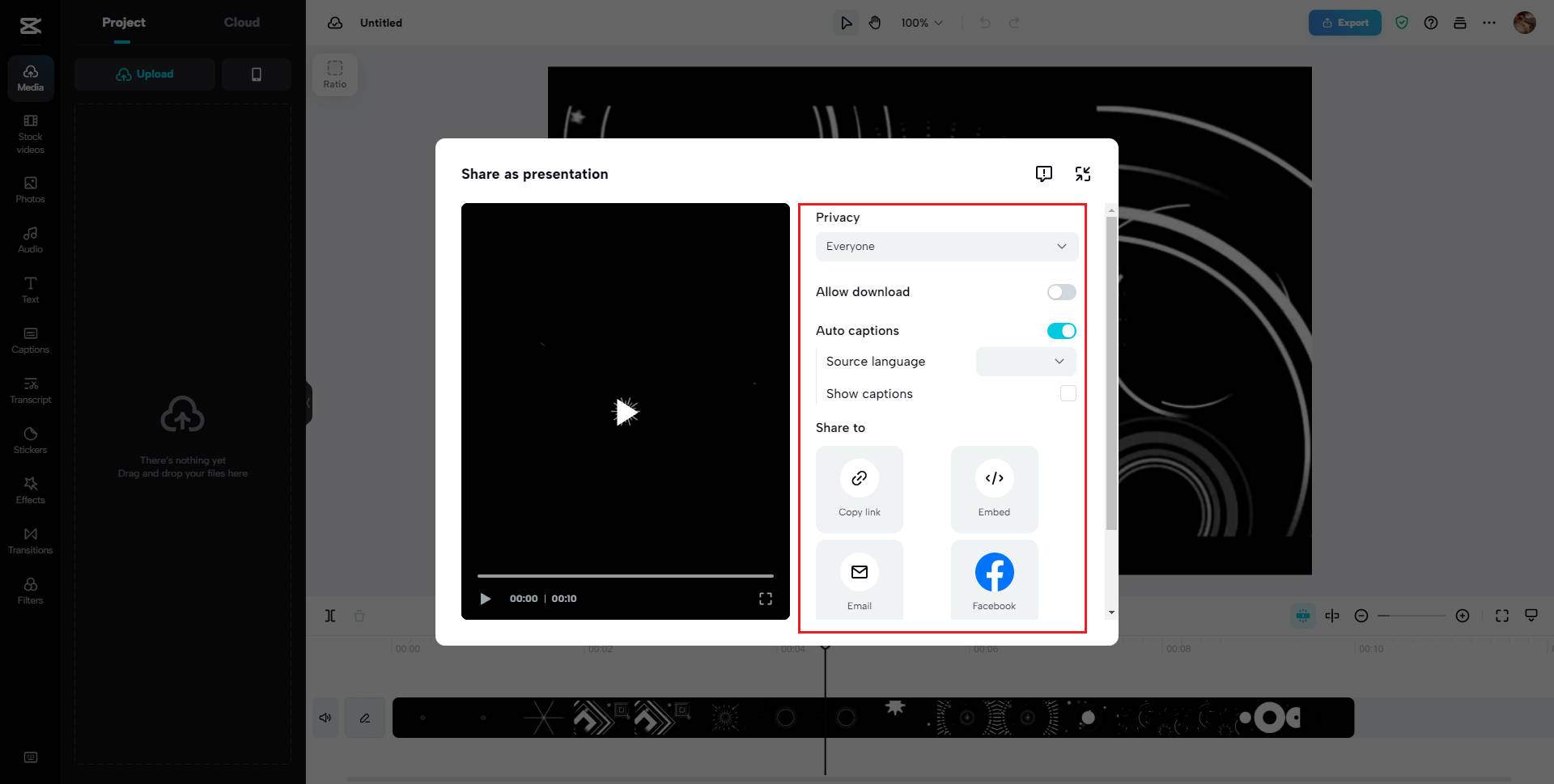This screenshot has width=1554, height=784.
Task: Open the Transitions panel icon
Action: 30,540
